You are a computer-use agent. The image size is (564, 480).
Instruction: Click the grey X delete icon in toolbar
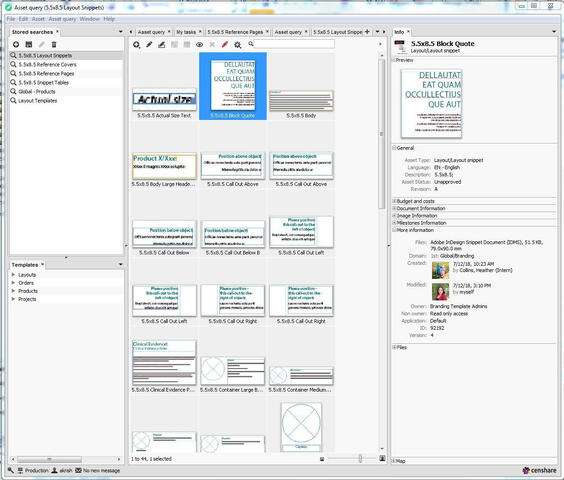pos(212,45)
